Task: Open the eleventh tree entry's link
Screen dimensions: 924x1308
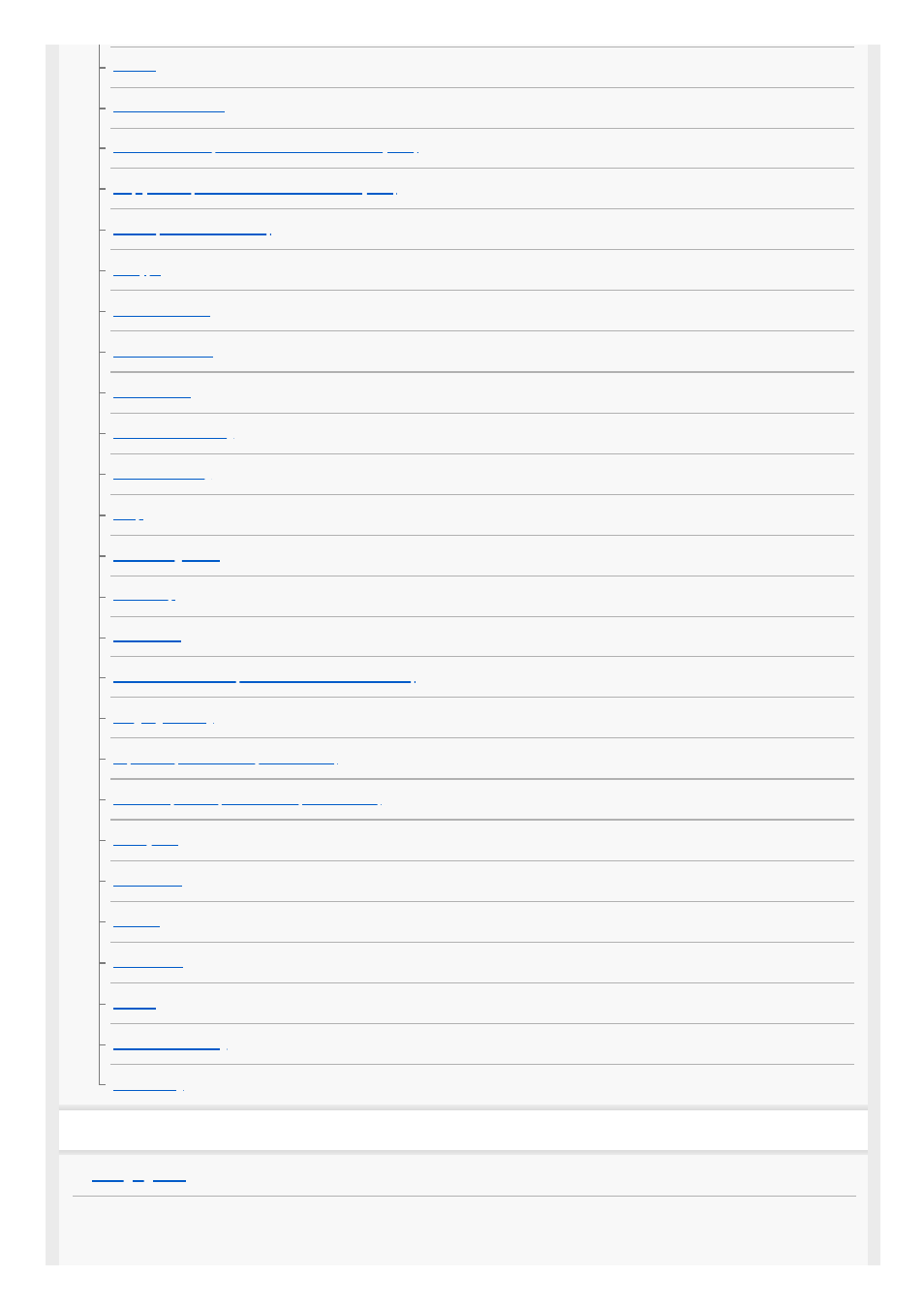Action: click(x=159, y=477)
